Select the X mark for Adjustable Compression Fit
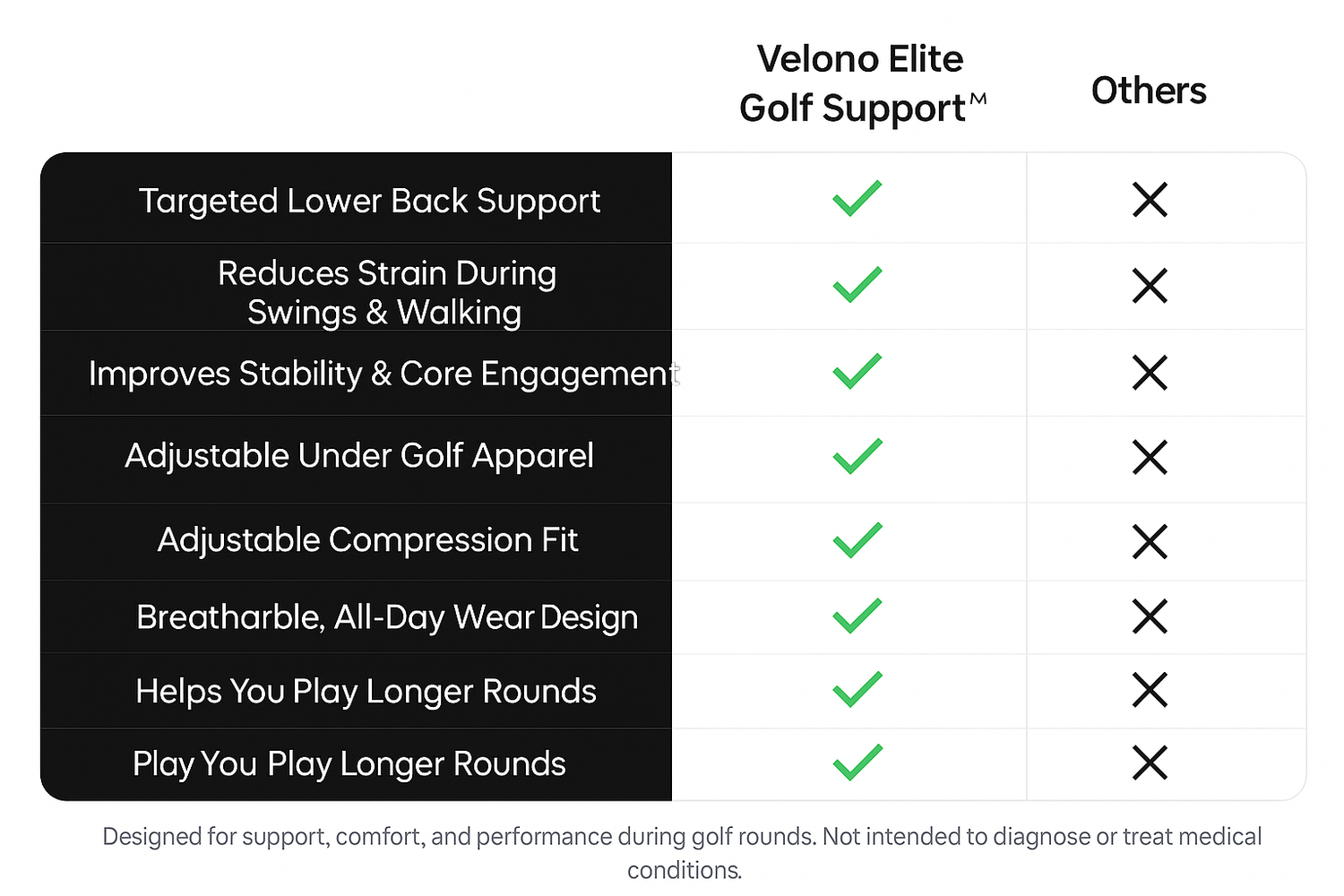Screen dimensions: 1344x896 [1150, 541]
